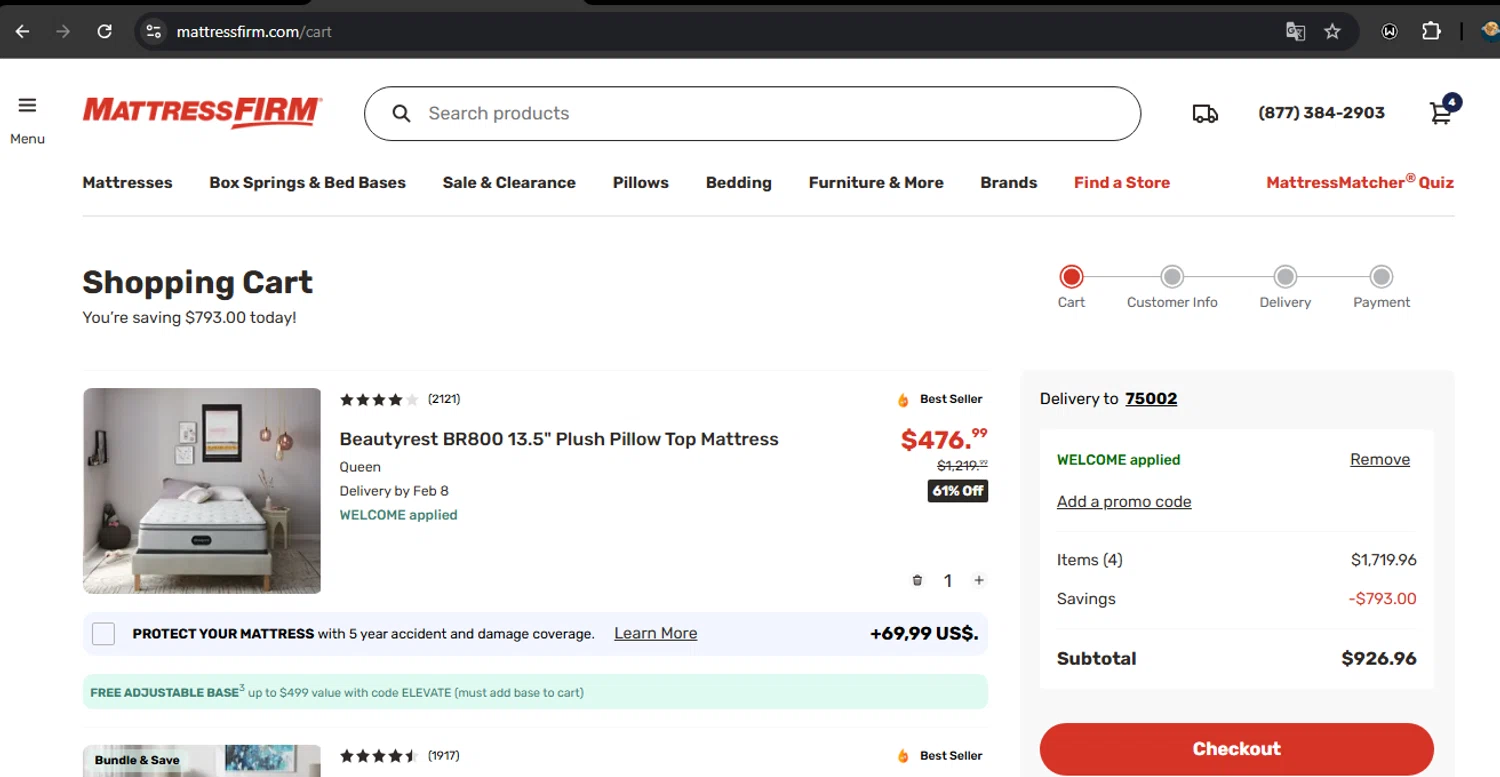Open the Pillows menu
The height and width of the screenshot is (777, 1500).
point(640,182)
